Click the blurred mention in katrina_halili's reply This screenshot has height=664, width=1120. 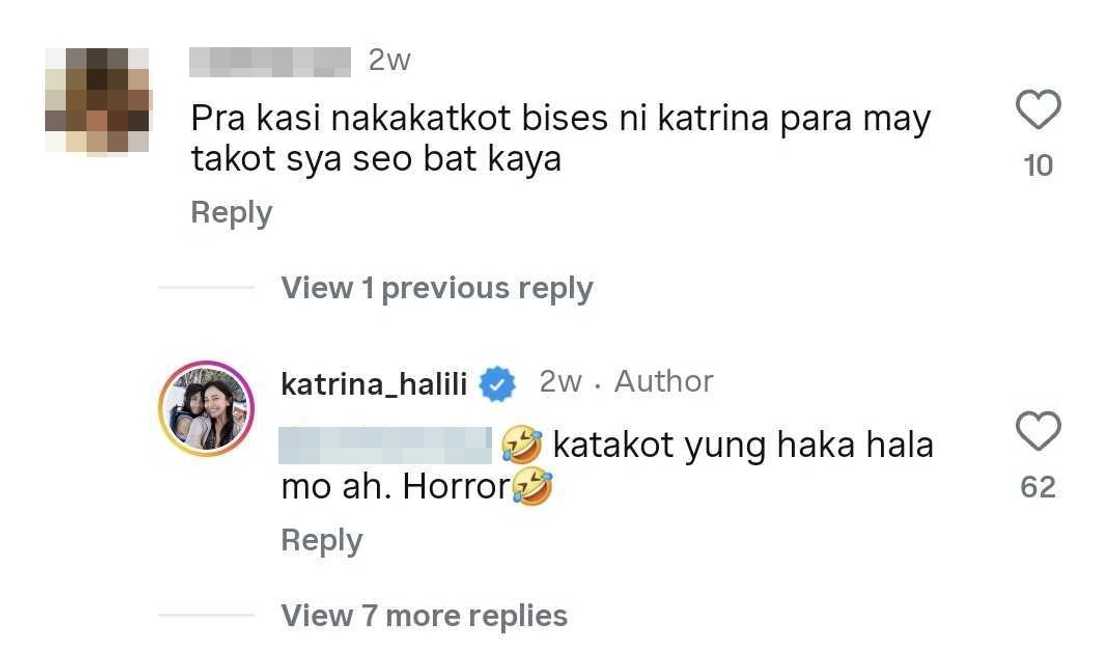click(x=385, y=445)
